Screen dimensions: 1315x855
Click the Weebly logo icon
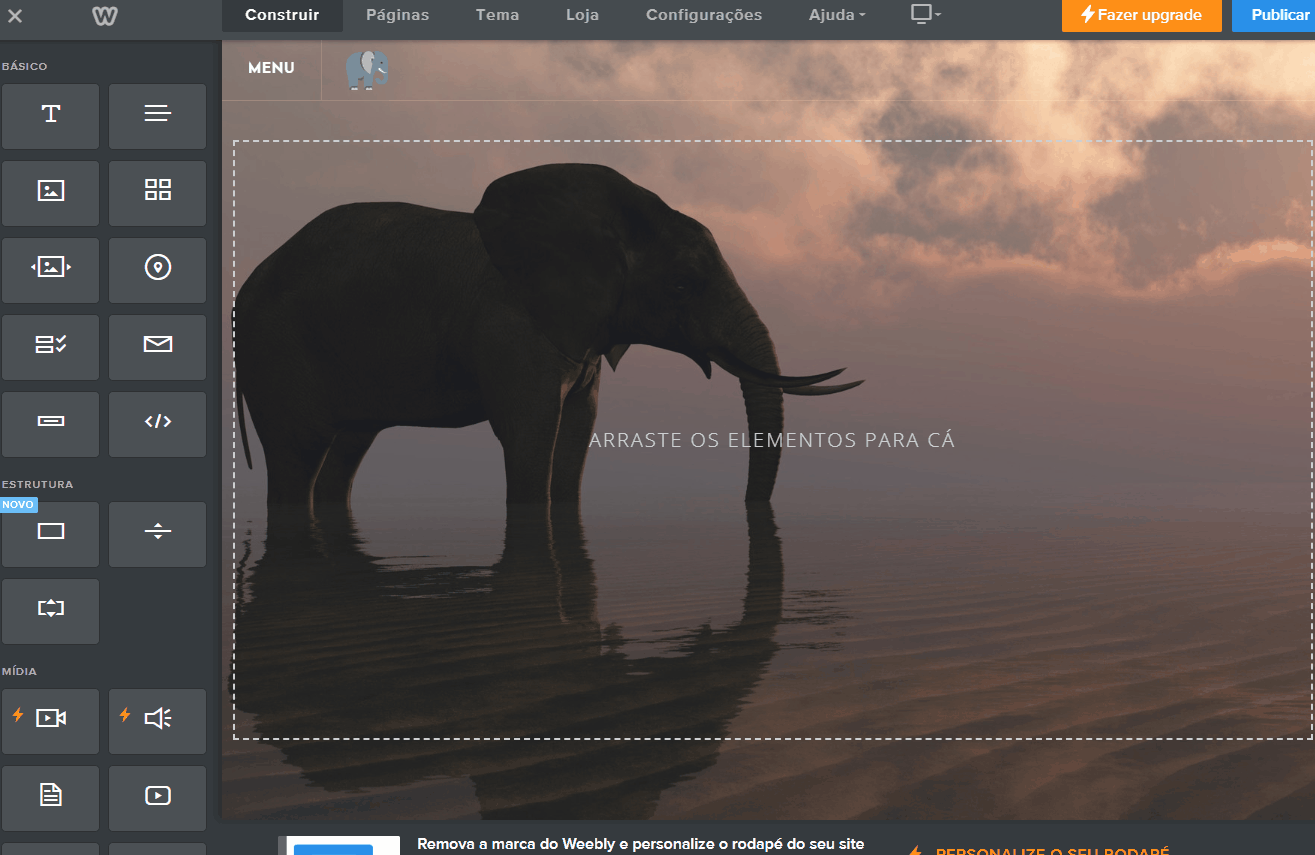tap(104, 16)
